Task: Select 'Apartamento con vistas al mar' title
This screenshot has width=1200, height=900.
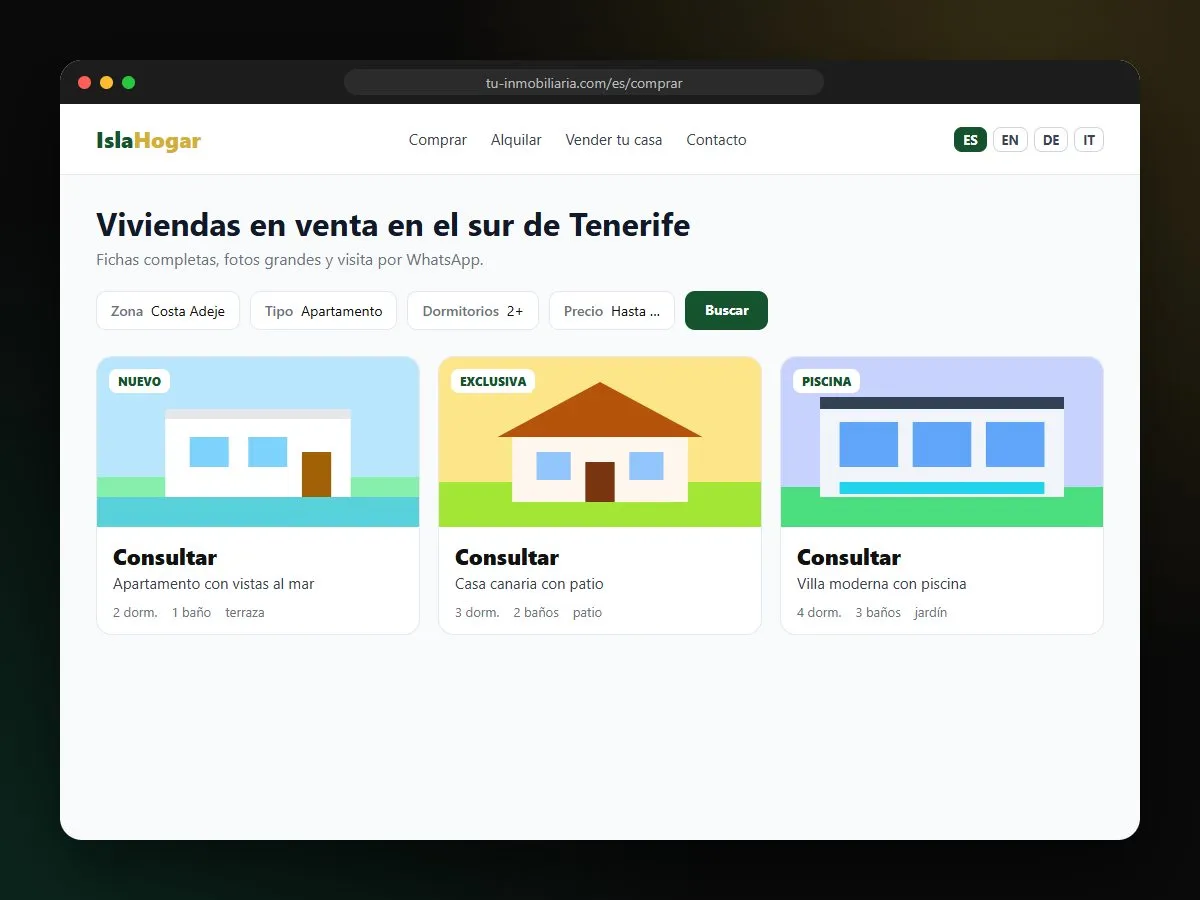Action: coord(214,584)
